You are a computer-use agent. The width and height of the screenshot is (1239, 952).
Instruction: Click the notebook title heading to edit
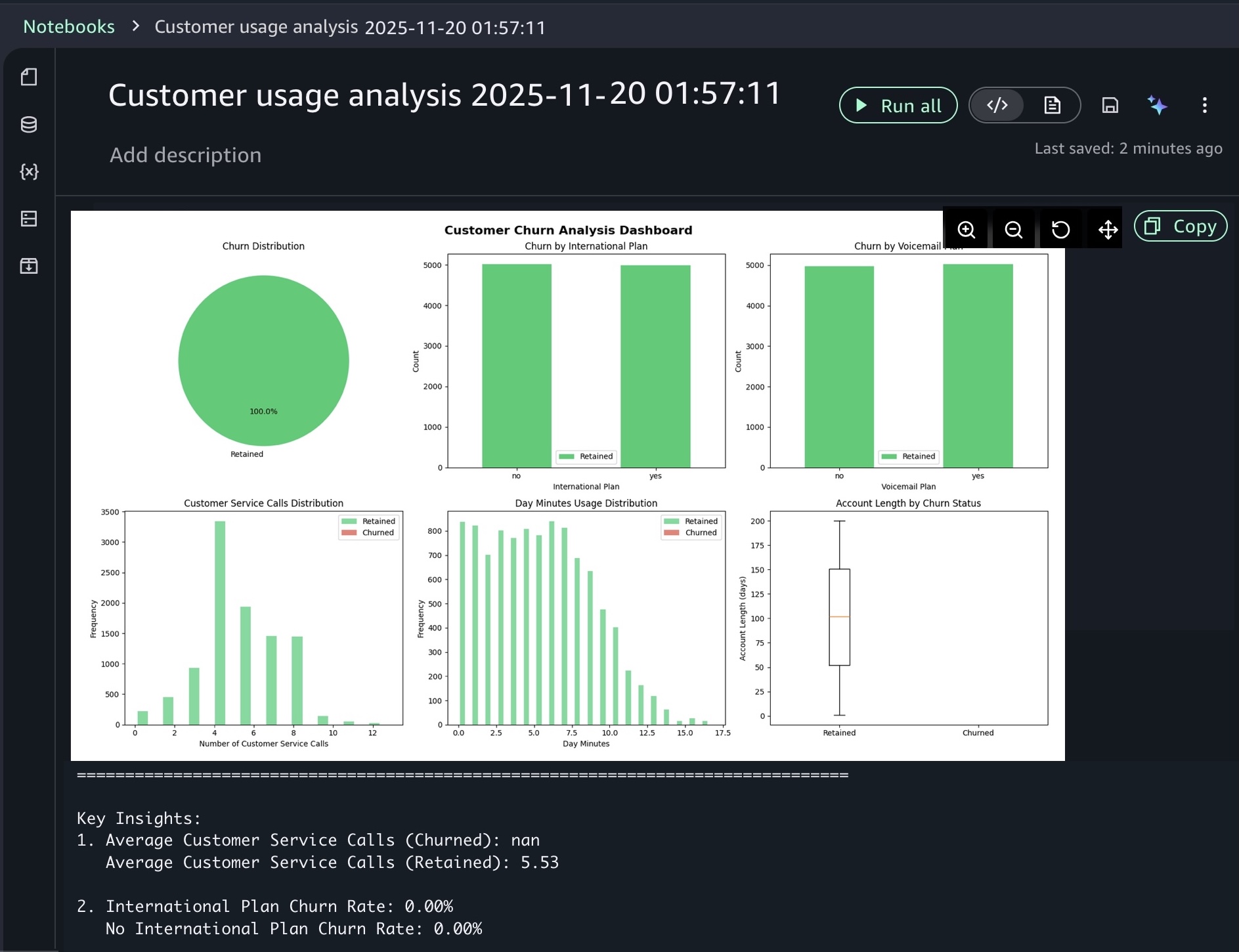tap(445, 95)
